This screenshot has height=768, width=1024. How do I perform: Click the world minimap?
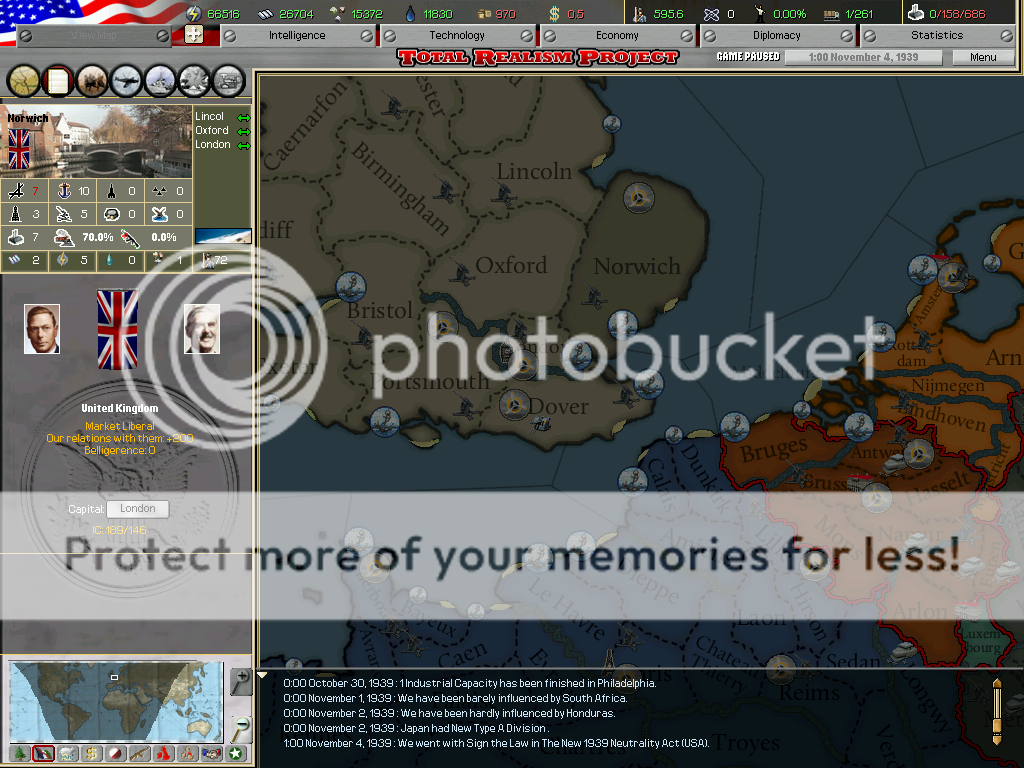tap(115, 700)
